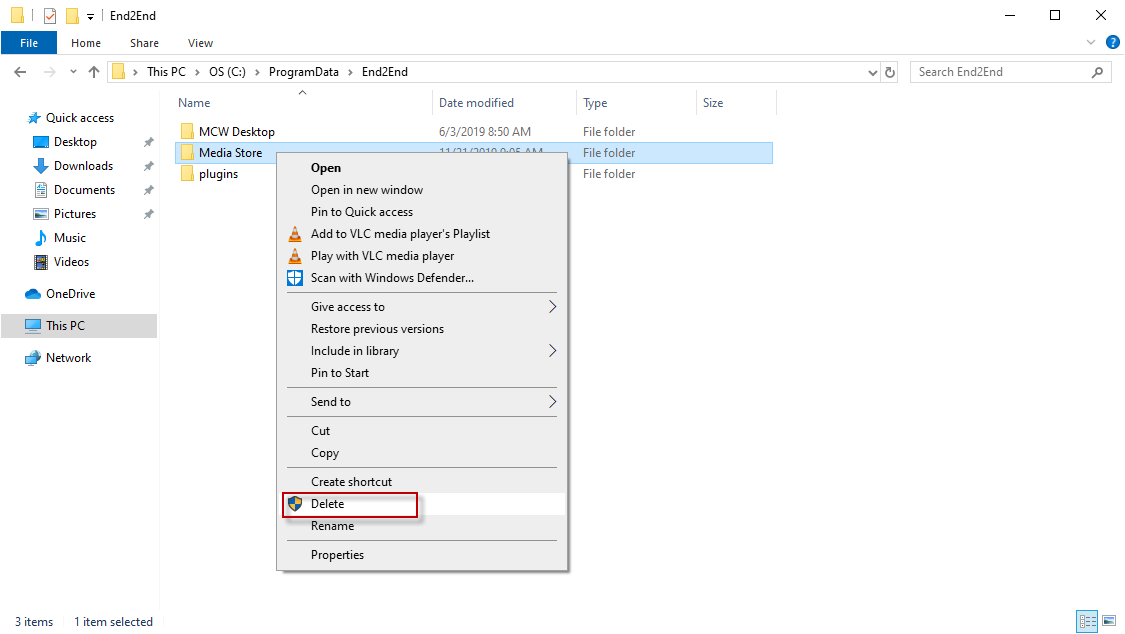The width and height of the screenshot is (1125, 634).
Task: Go up to ProgramData with the up arrow
Action: pyautogui.click(x=94, y=72)
